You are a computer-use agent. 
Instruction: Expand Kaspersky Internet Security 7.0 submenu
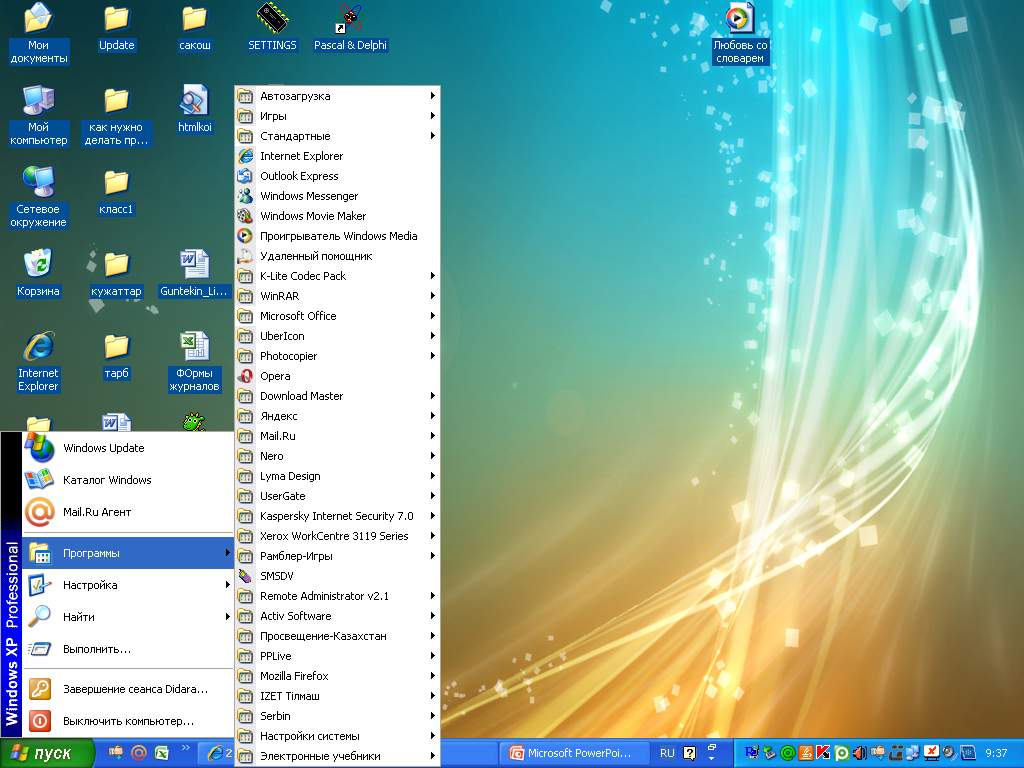[336, 516]
